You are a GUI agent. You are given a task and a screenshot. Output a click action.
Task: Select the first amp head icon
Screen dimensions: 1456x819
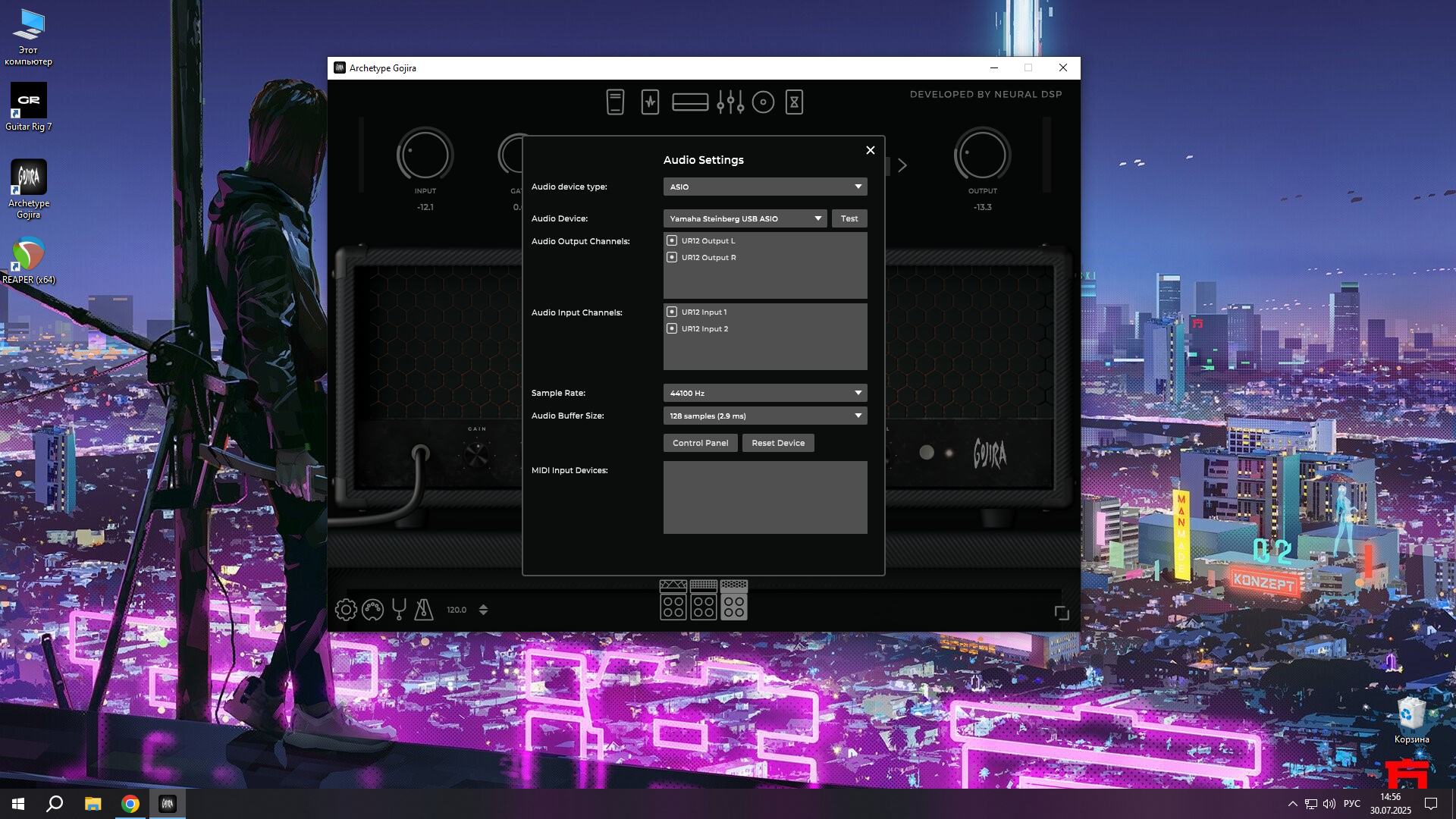(673, 601)
